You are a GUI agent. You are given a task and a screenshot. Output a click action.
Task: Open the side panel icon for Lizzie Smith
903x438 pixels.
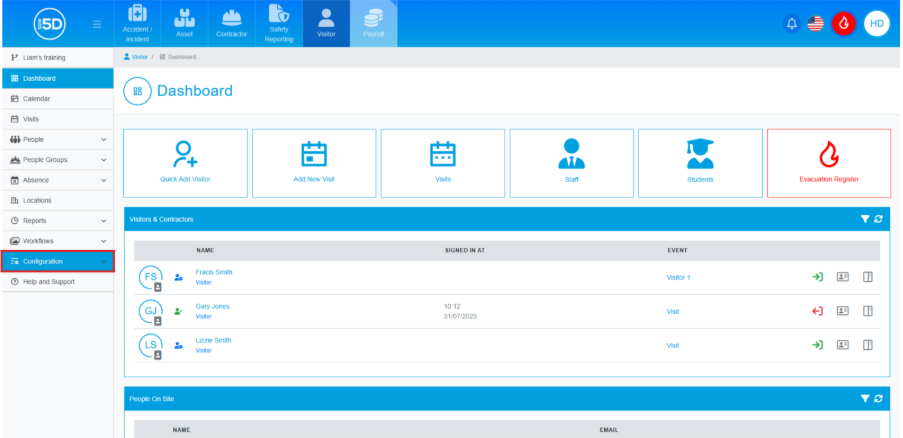point(868,345)
